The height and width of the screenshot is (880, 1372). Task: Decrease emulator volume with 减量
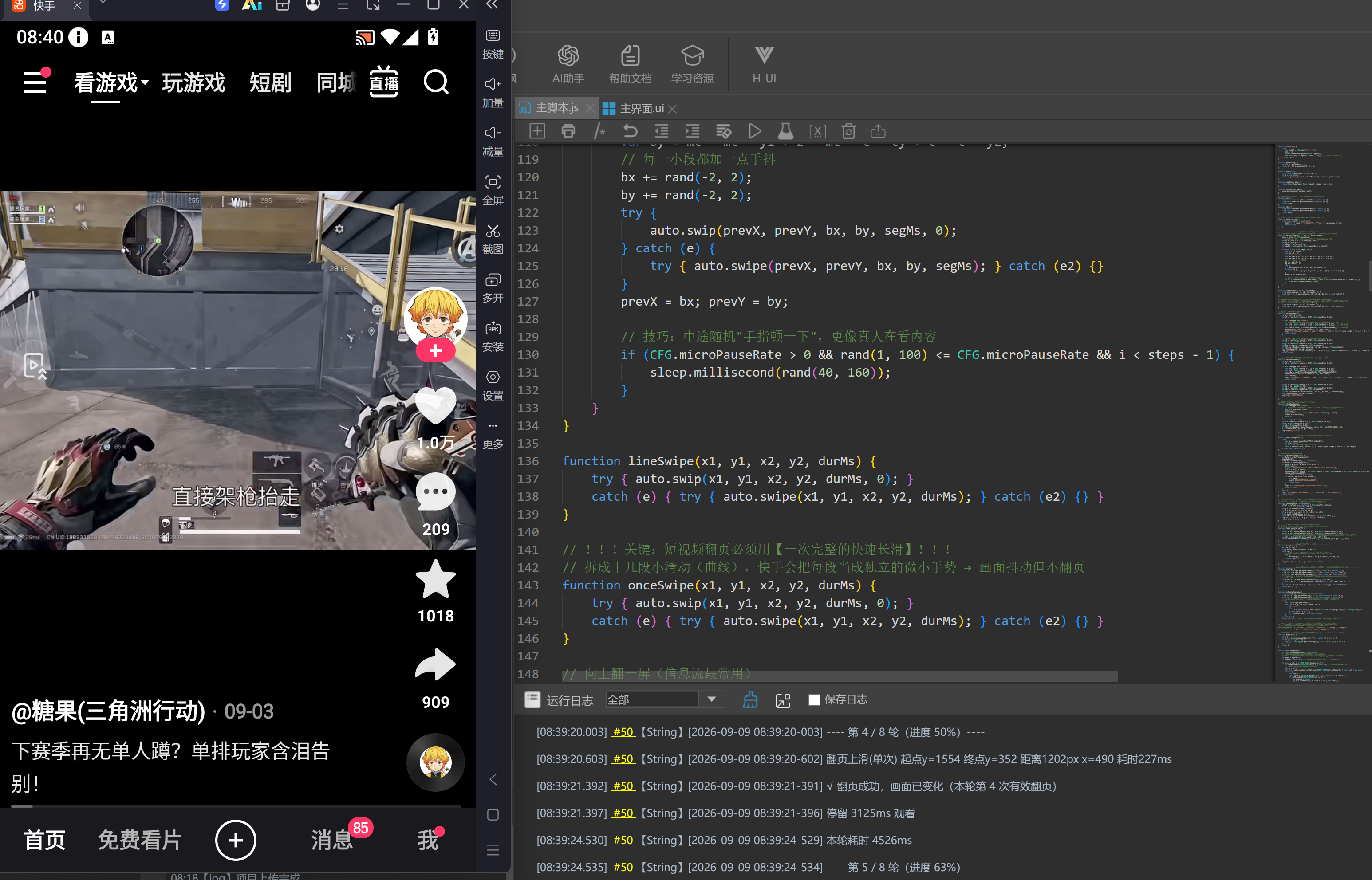(x=493, y=142)
